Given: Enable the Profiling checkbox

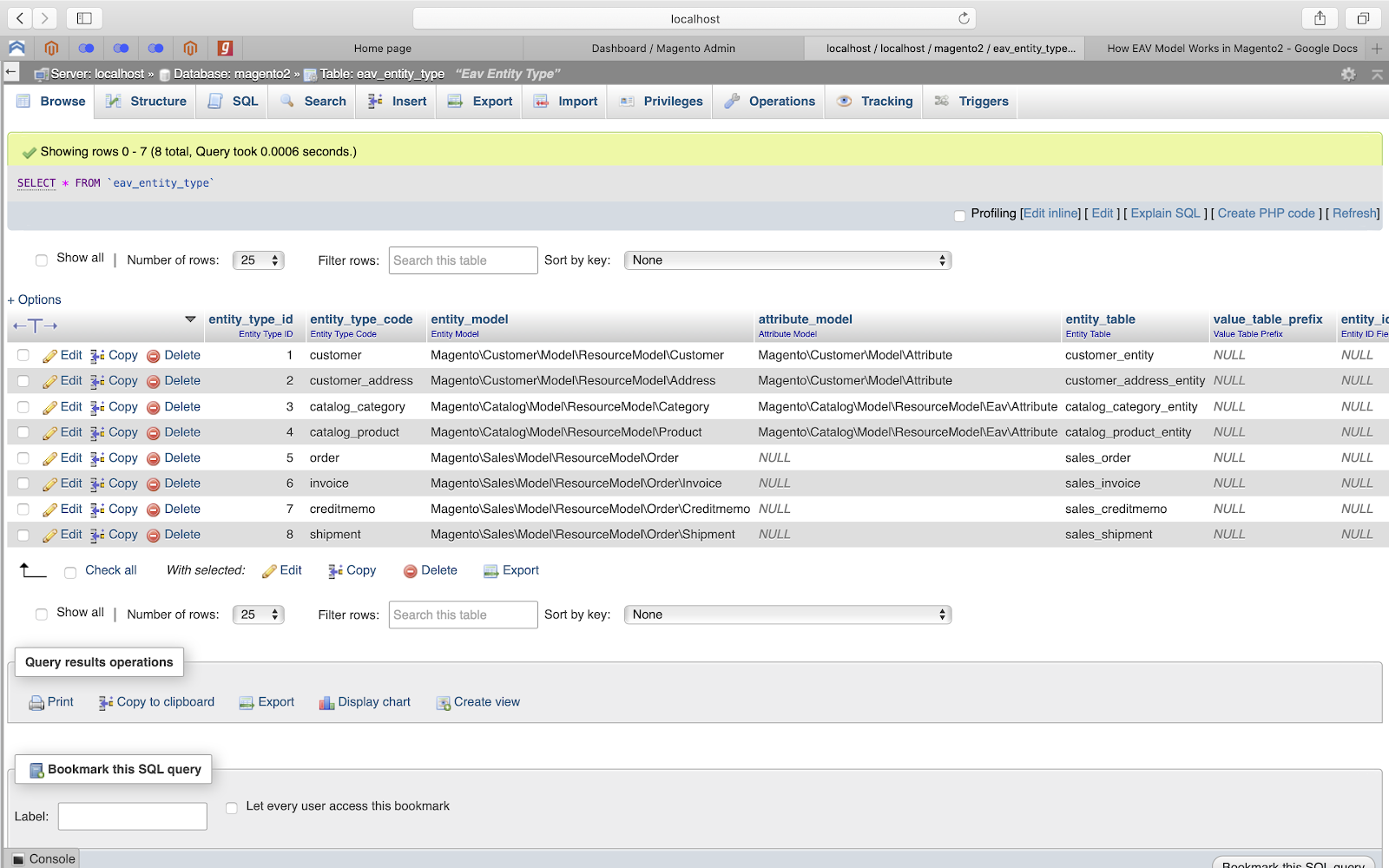Looking at the screenshot, I should pyautogui.click(x=959, y=215).
